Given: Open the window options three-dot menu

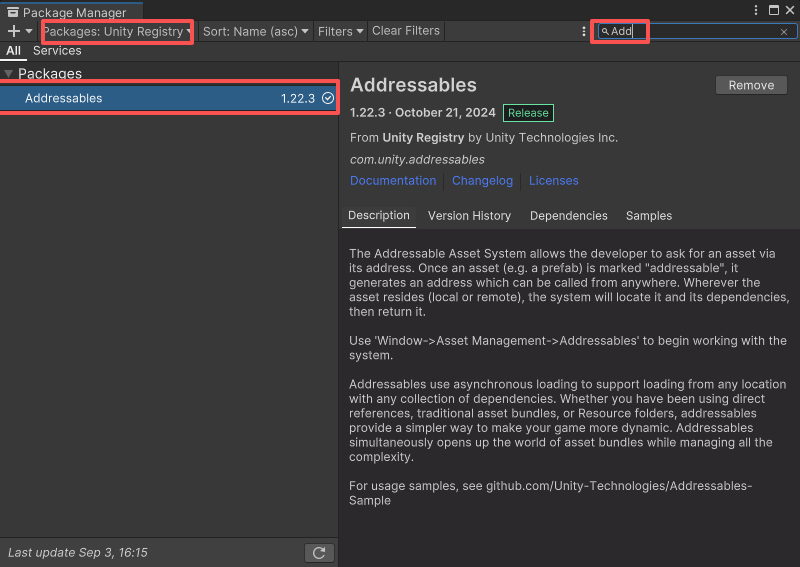Looking at the screenshot, I should click(x=756, y=10).
